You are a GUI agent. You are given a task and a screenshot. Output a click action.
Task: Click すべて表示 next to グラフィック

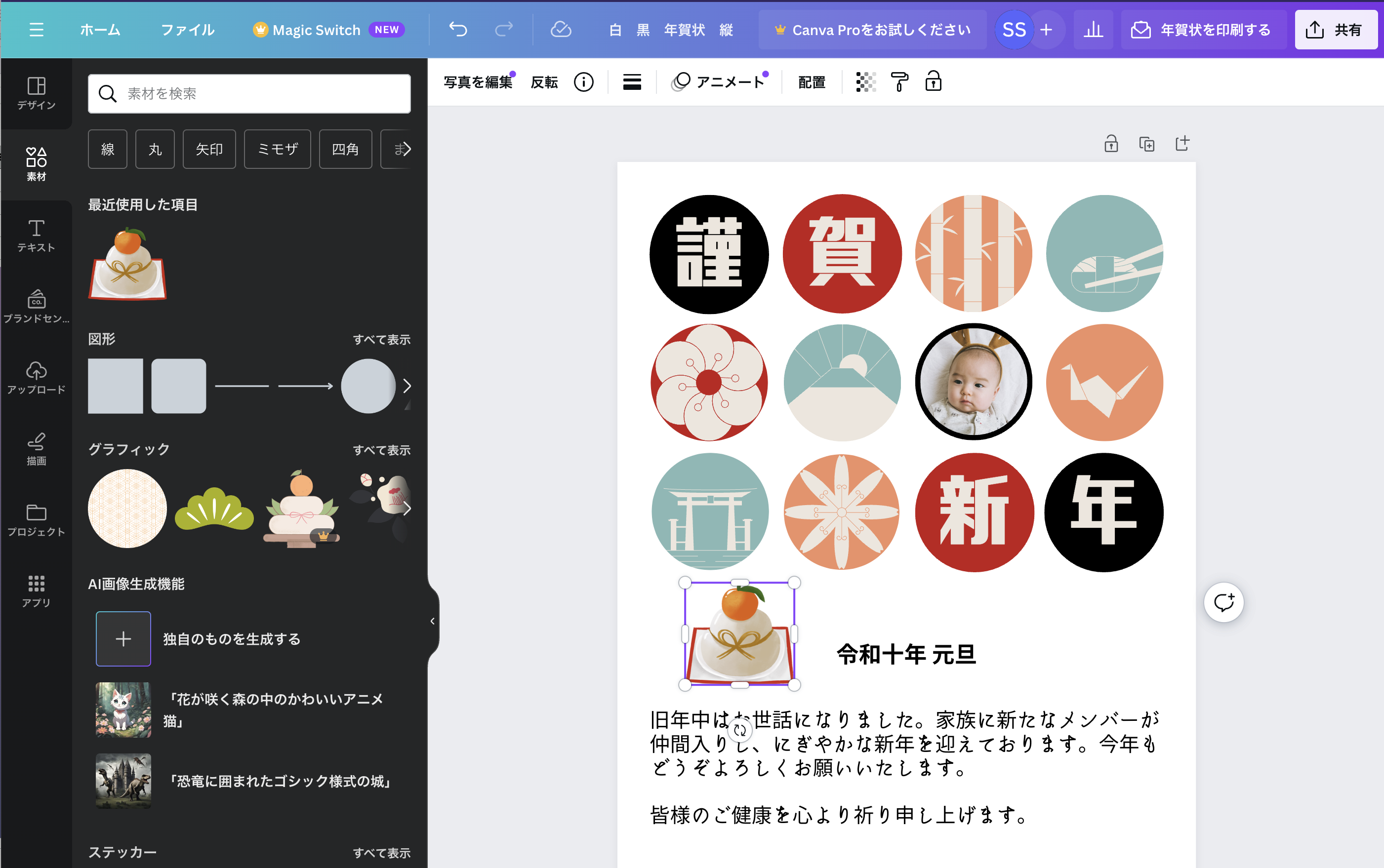point(381,450)
